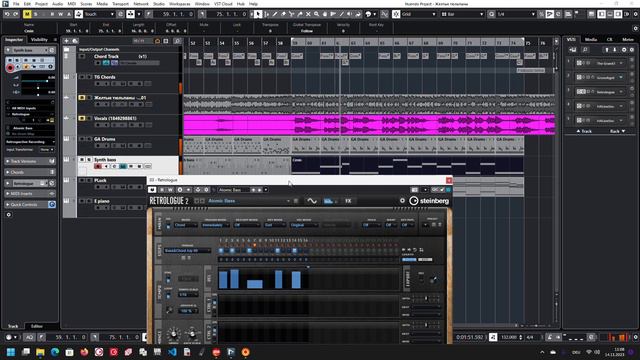Click the Editor tab at inspector bottom

pos(37,326)
